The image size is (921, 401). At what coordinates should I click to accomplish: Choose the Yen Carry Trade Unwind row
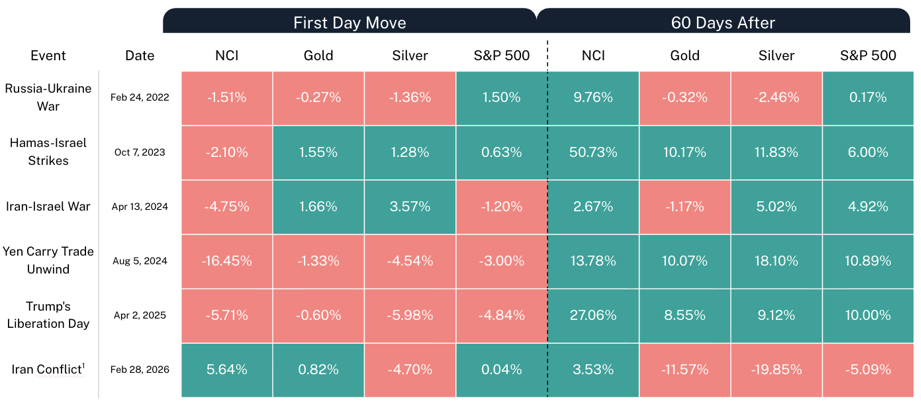click(x=48, y=261)
